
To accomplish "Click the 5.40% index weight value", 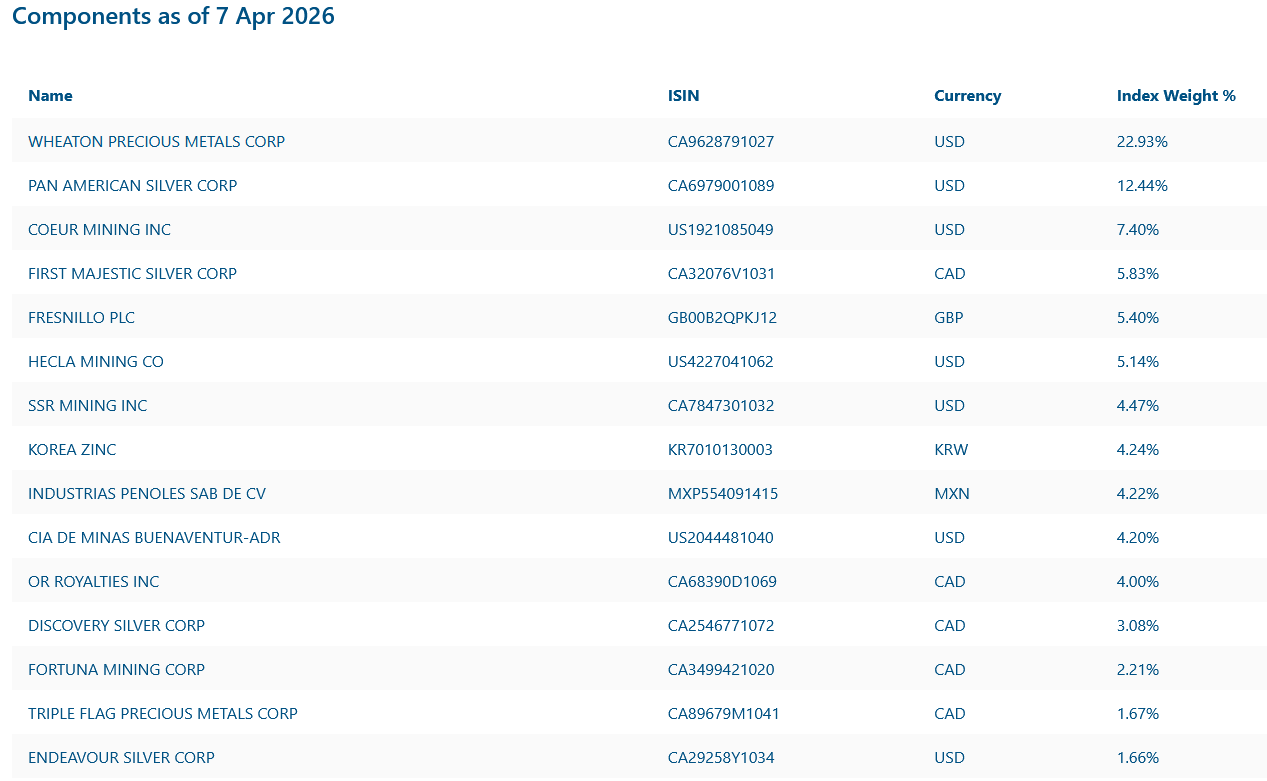I will tap(1138, 318).
